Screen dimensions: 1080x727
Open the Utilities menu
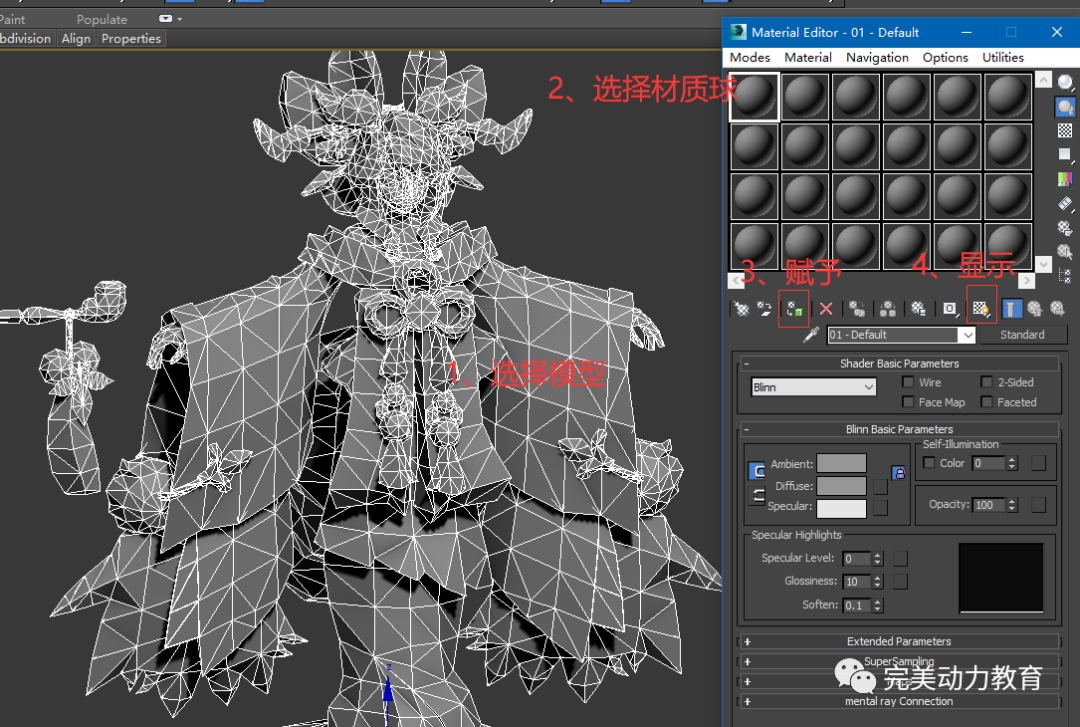[1003, 57]
